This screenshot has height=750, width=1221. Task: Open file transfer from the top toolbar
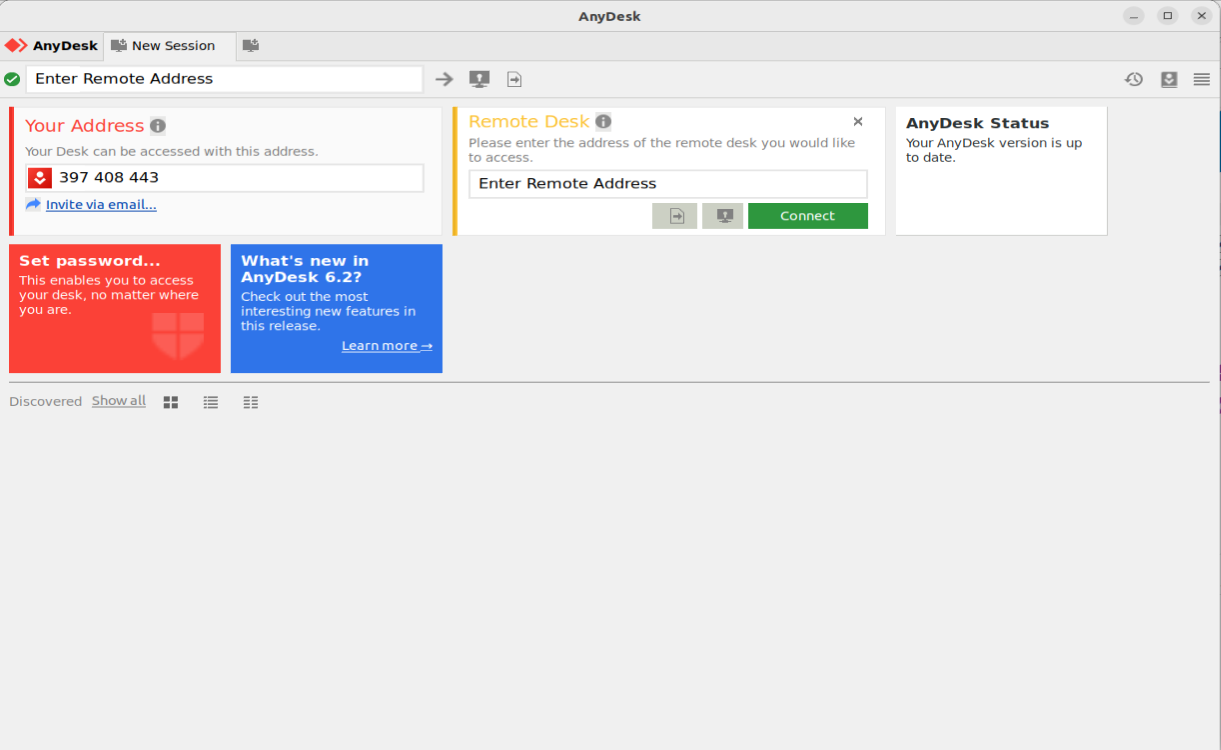(514, 79)
